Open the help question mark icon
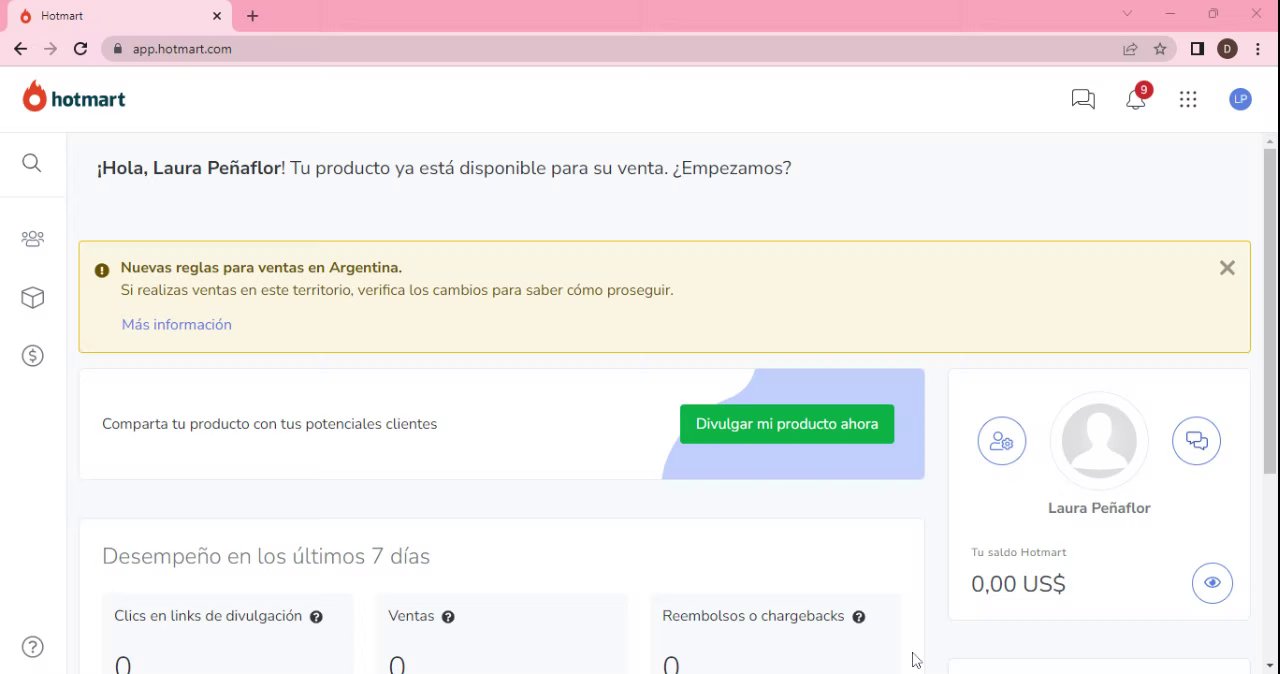 [33, 647]
